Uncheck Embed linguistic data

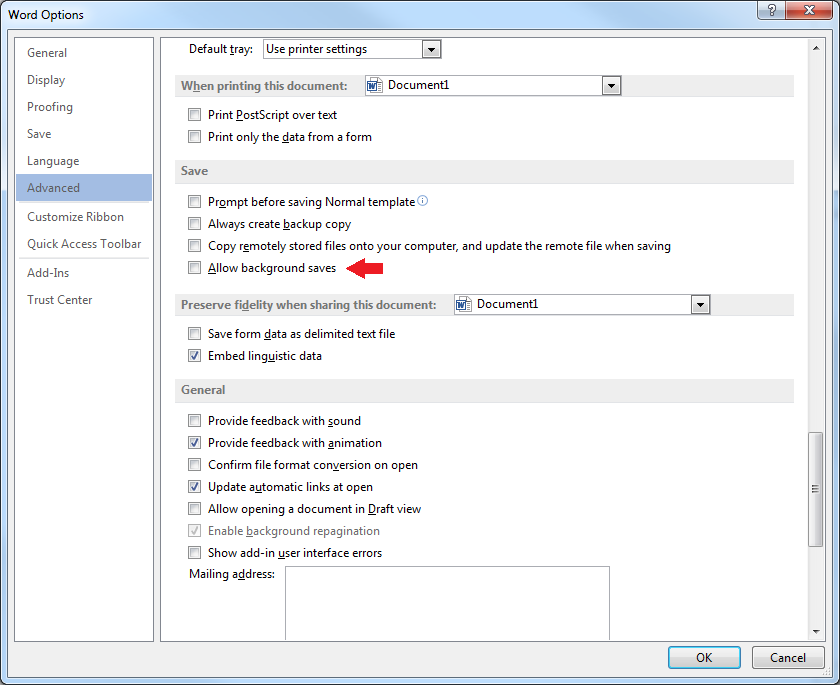(x=194, y=355)
